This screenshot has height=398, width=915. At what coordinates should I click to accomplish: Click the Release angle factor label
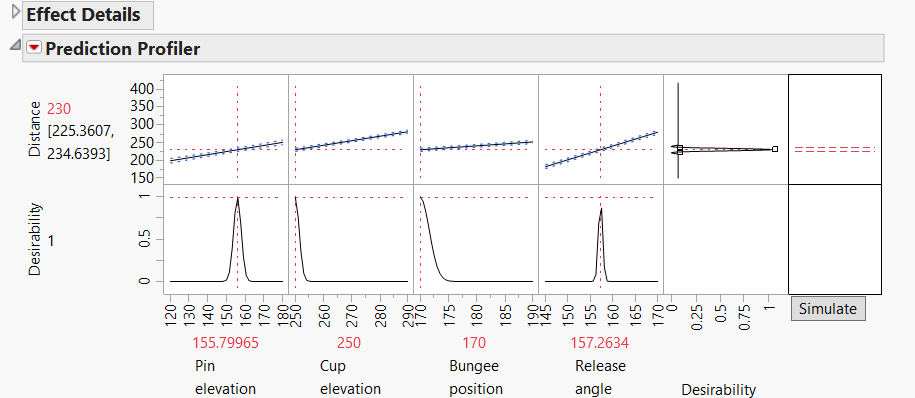[600, 378]
